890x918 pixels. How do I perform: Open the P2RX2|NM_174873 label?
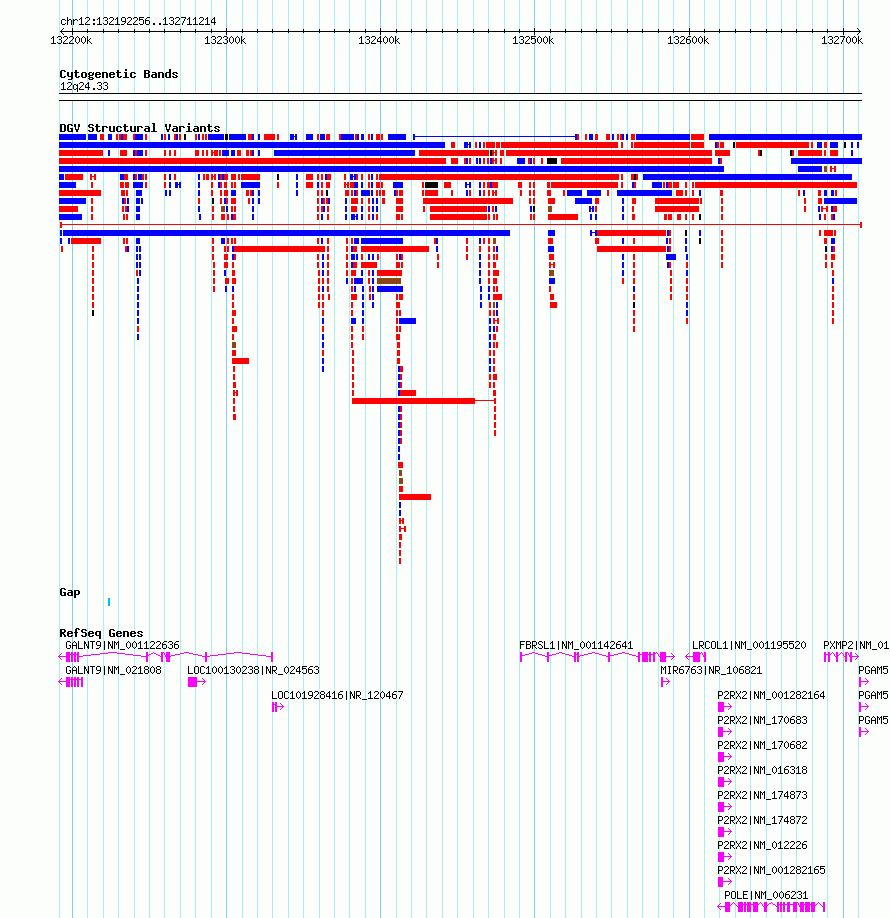click(x=762, y=796)
